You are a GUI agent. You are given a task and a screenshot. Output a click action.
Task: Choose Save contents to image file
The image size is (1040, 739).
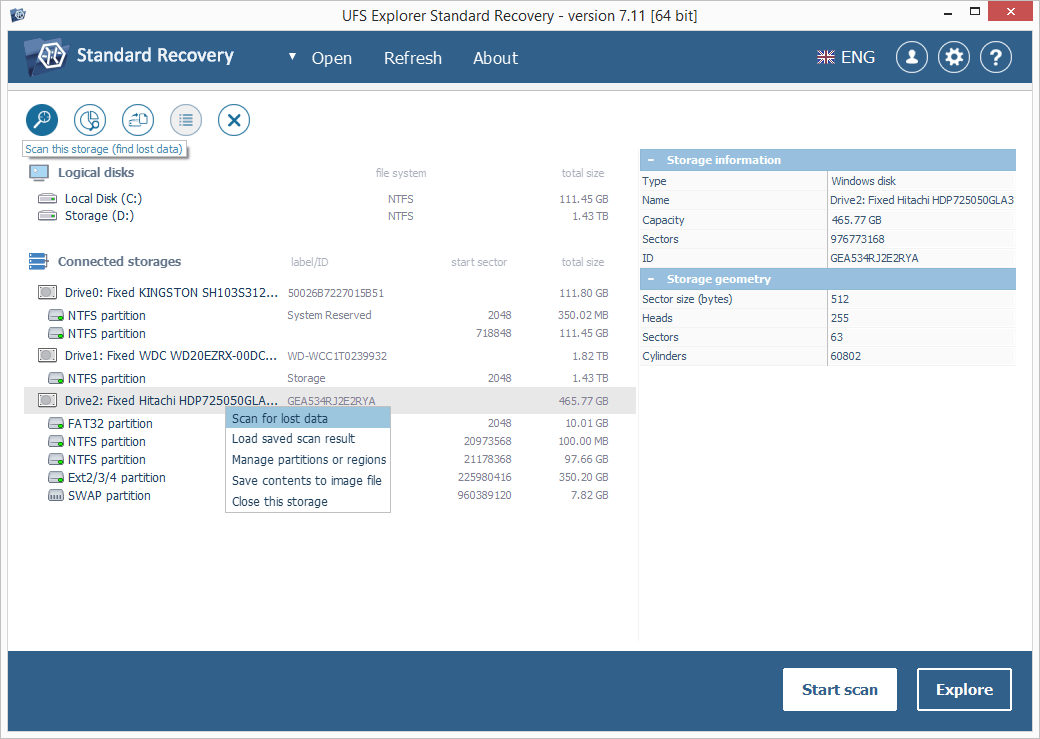(x=308, y=481)
